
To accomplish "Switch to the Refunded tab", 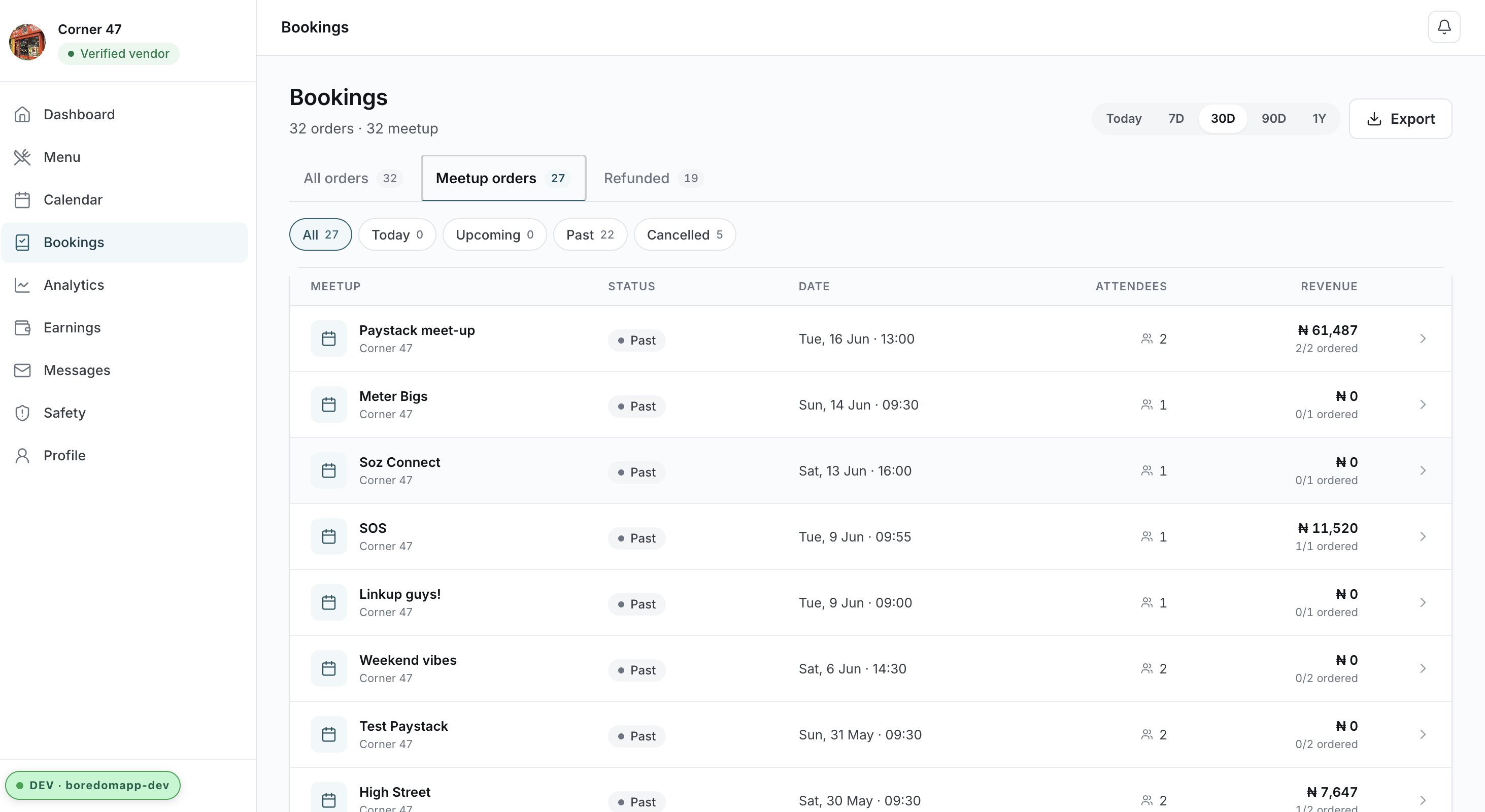I will tap(653, 178).
